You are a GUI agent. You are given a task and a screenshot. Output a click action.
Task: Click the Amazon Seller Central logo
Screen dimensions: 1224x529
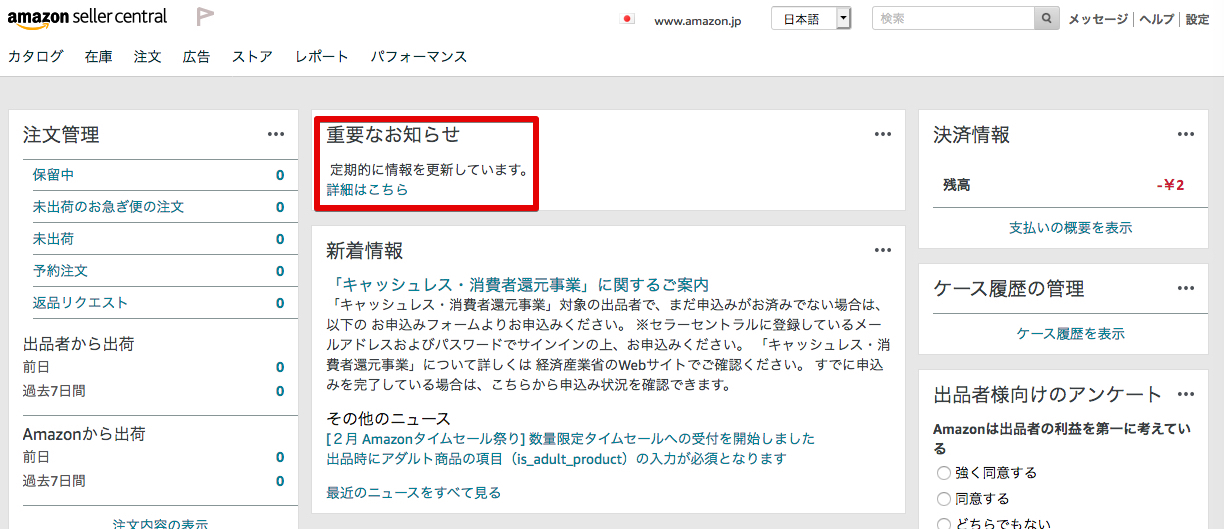pos(88,18)
